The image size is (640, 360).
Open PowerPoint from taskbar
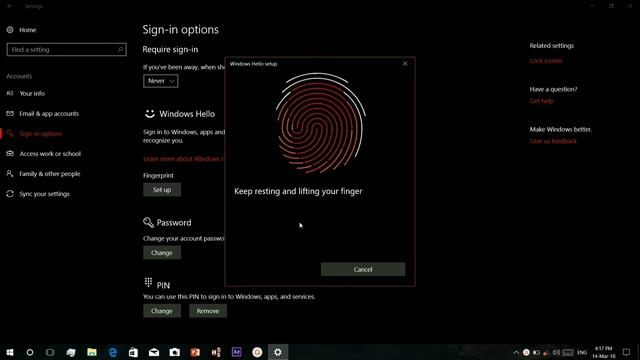pos(195,352)
